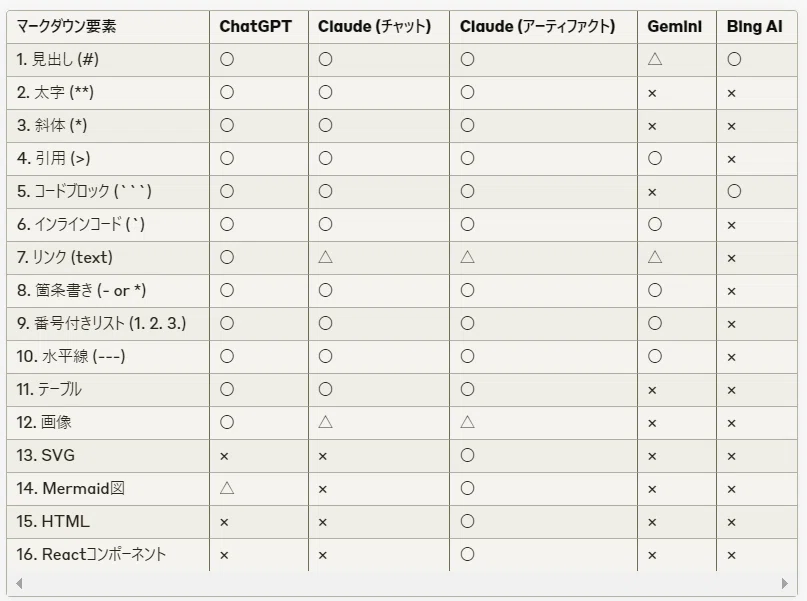Click the triangle mark for Gemini in 見出し row
Image resolution: width=807 pixels, height=601 pixels.
[x=655, y=59]
